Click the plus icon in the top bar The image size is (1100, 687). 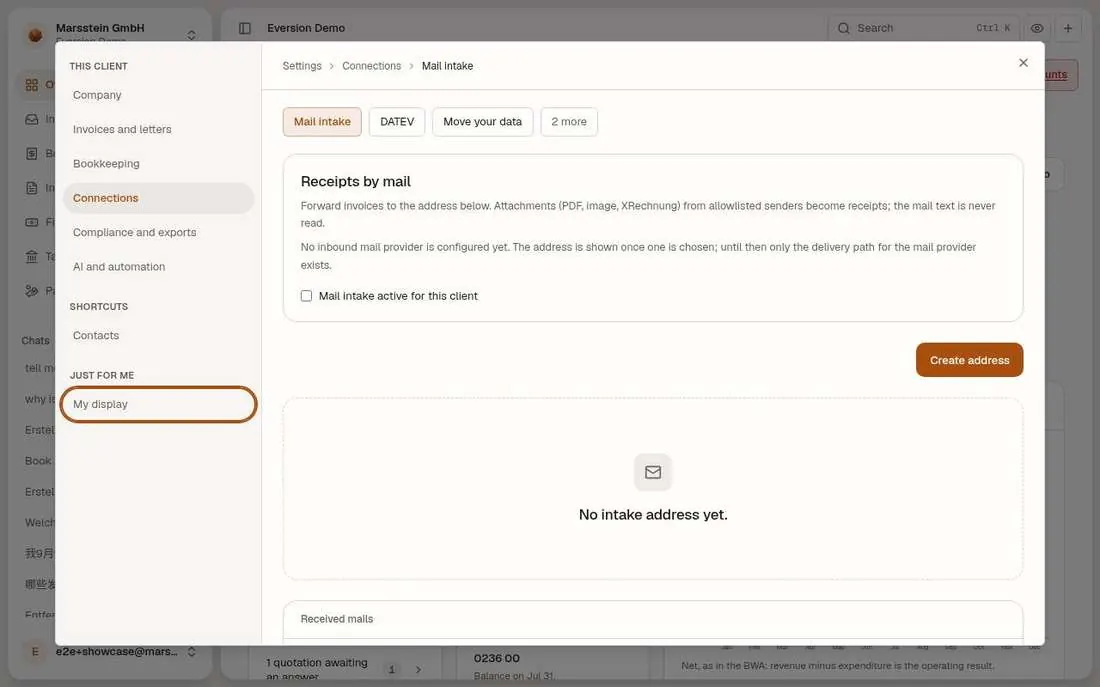1068,28
